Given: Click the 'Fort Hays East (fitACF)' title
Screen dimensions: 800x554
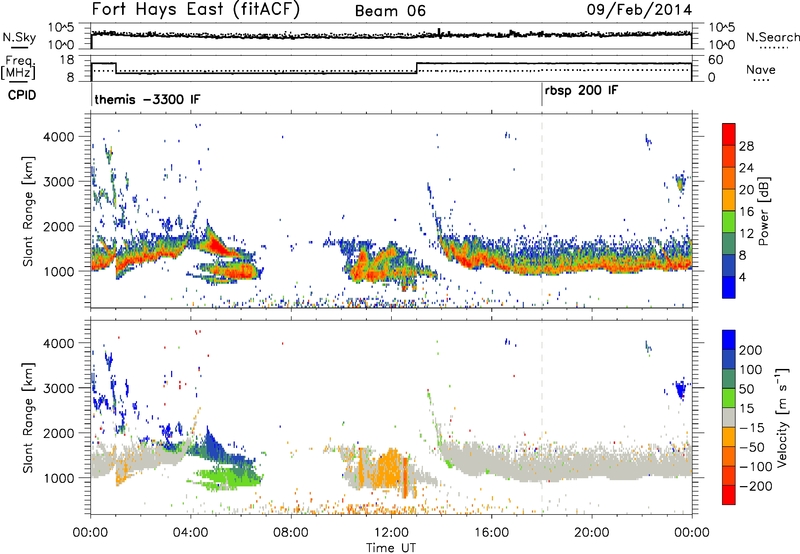Looking at the screenshot, I should click(195, 10).
